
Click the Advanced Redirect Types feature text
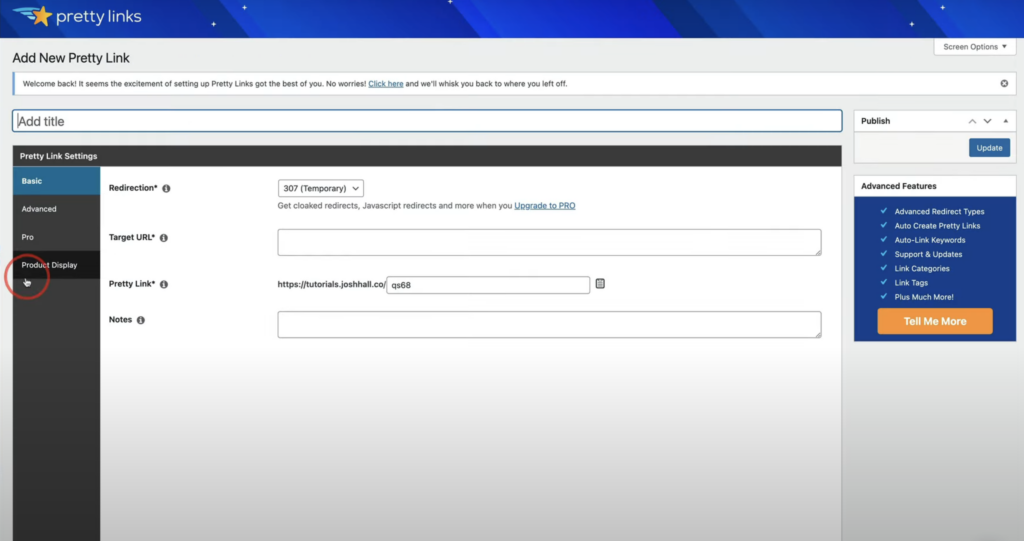939,212
